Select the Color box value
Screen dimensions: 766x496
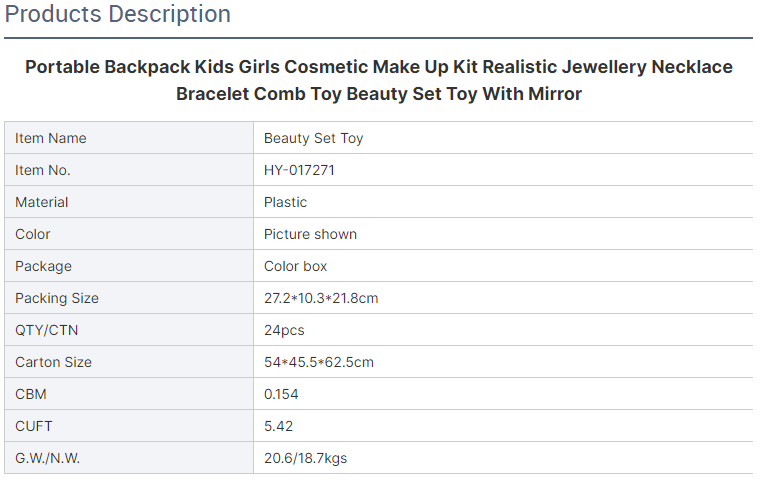[x=295, y=266]
